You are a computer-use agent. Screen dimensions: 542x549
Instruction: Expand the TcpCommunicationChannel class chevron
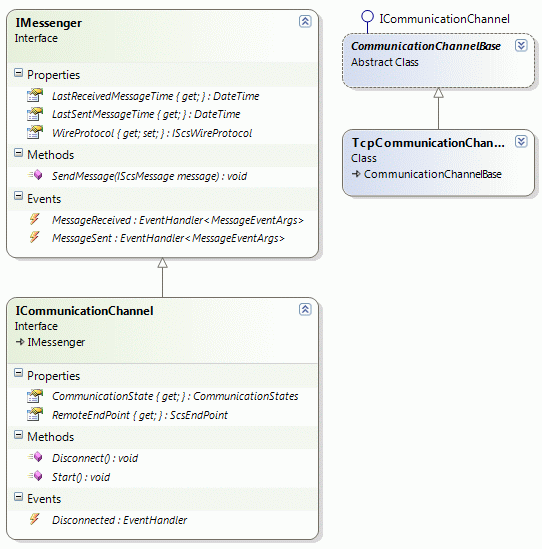click(521, 141)
